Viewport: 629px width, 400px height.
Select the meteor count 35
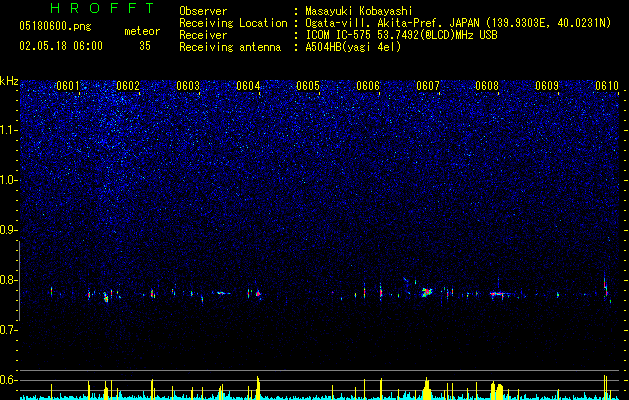(145, 46)
